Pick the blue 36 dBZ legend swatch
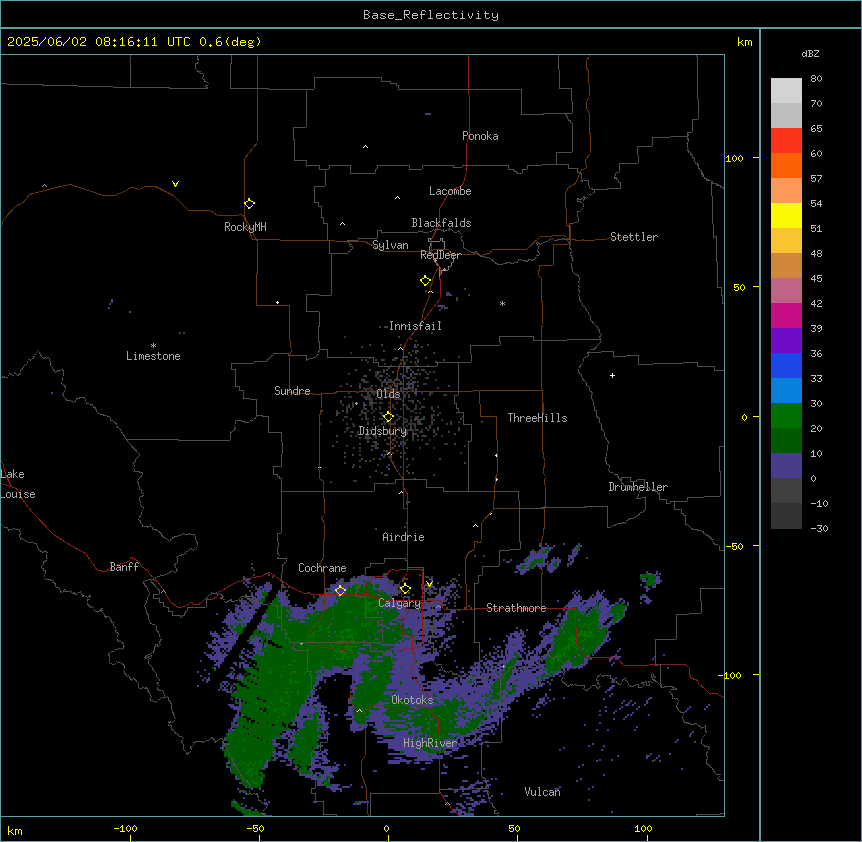This screenshot has height=842, width=862. click(x=786, y=365)
